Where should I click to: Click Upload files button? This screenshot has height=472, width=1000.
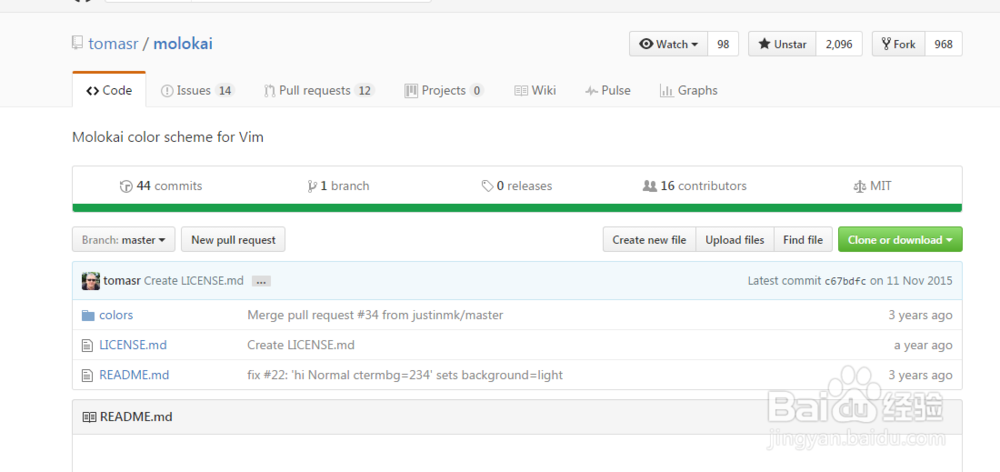[735, 240]
